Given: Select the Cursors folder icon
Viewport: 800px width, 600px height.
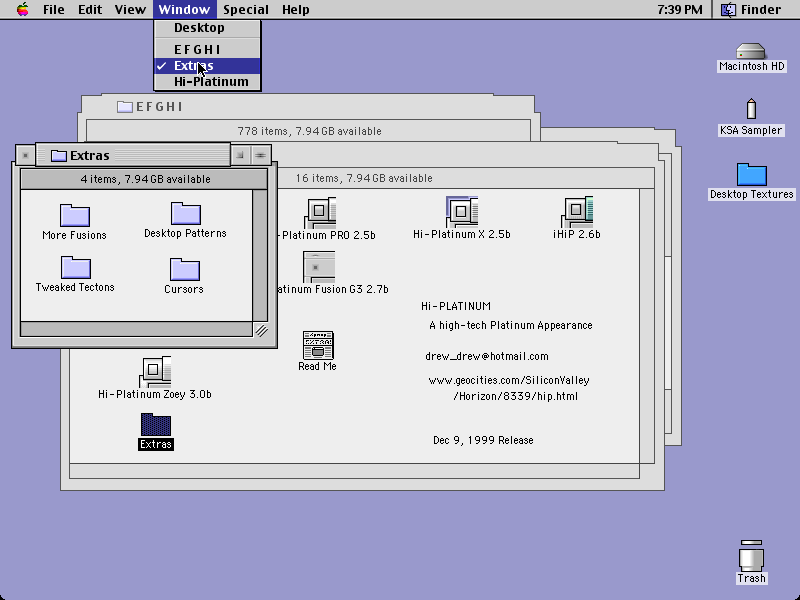Looking at the screenshot, I should coord(184,269).
